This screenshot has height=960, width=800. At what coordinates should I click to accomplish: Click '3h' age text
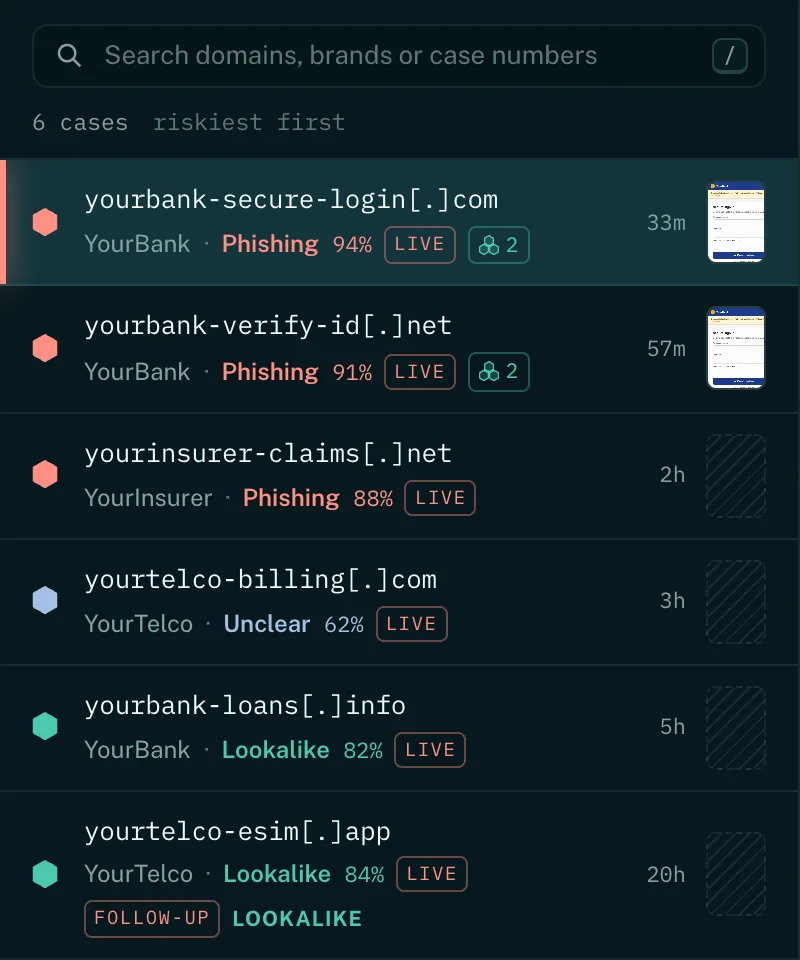pyautogui.click(x=673, y=601)
